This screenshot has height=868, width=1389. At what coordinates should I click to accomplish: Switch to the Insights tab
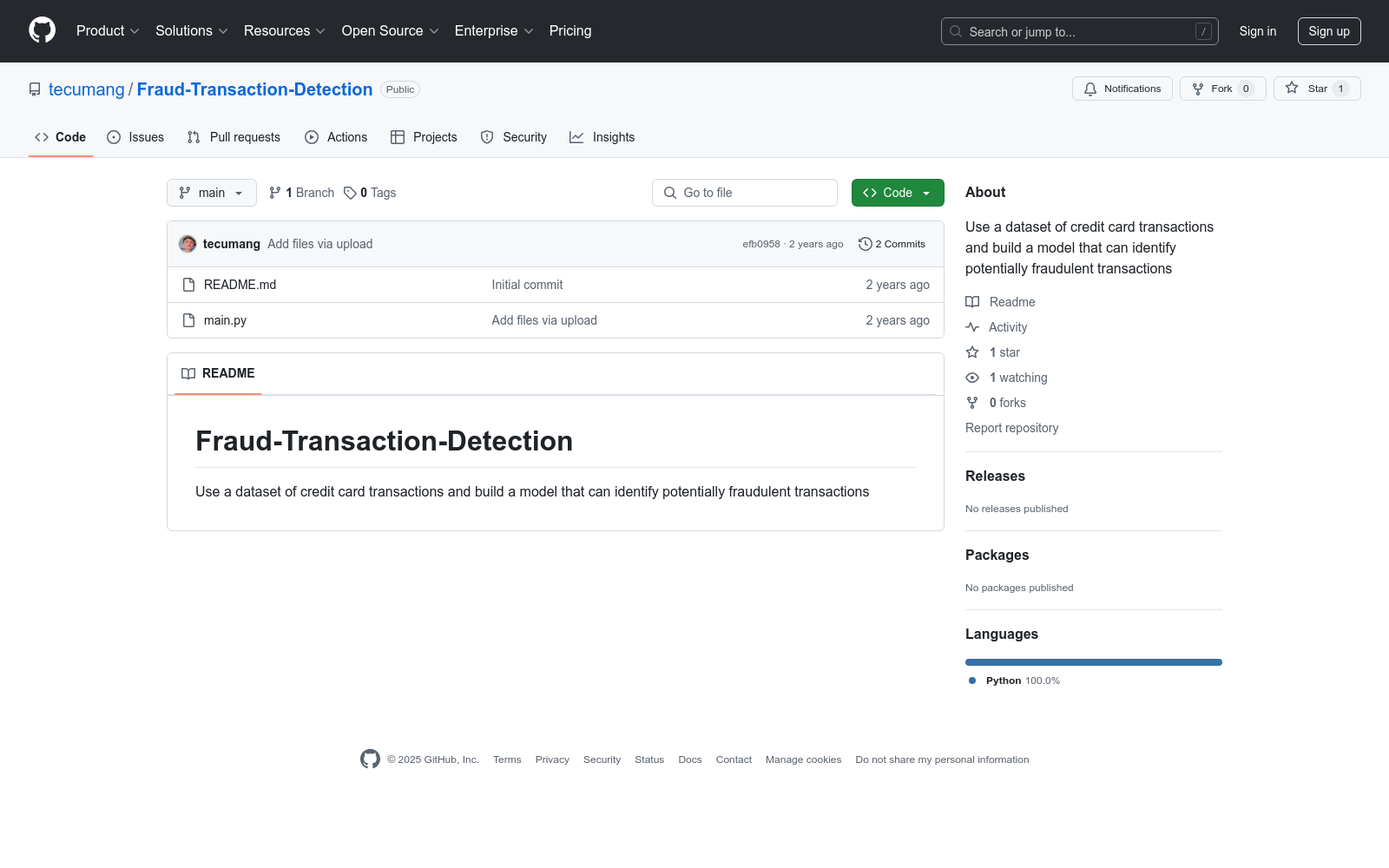(x=602, y=137)
